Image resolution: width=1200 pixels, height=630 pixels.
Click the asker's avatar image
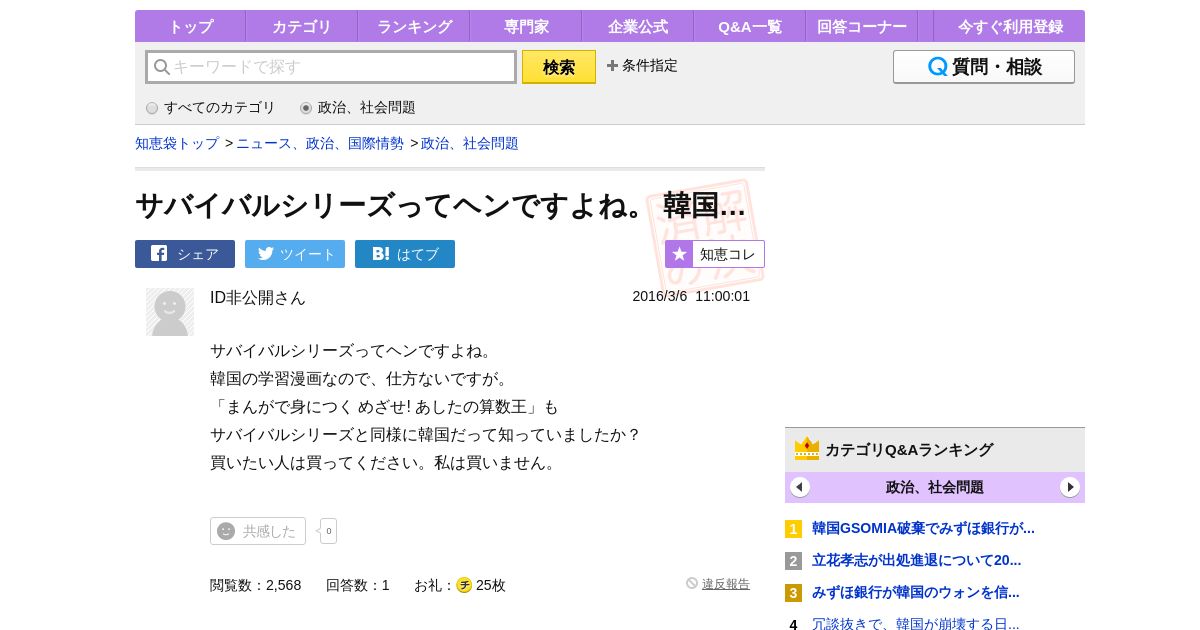click(x=170, y=312)
